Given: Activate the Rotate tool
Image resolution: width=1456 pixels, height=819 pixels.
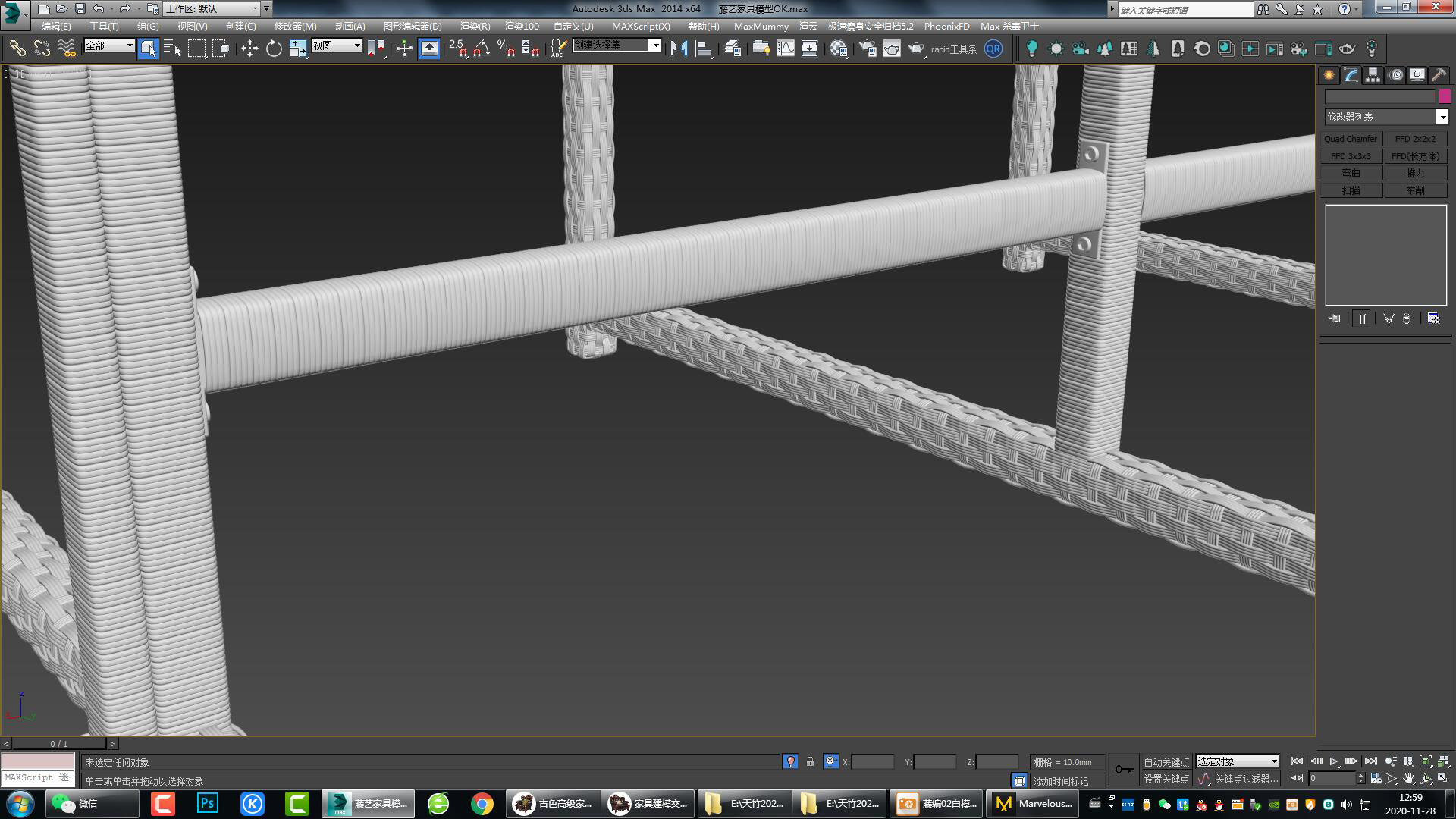Looking at the screenshot, I should (274, 49).
